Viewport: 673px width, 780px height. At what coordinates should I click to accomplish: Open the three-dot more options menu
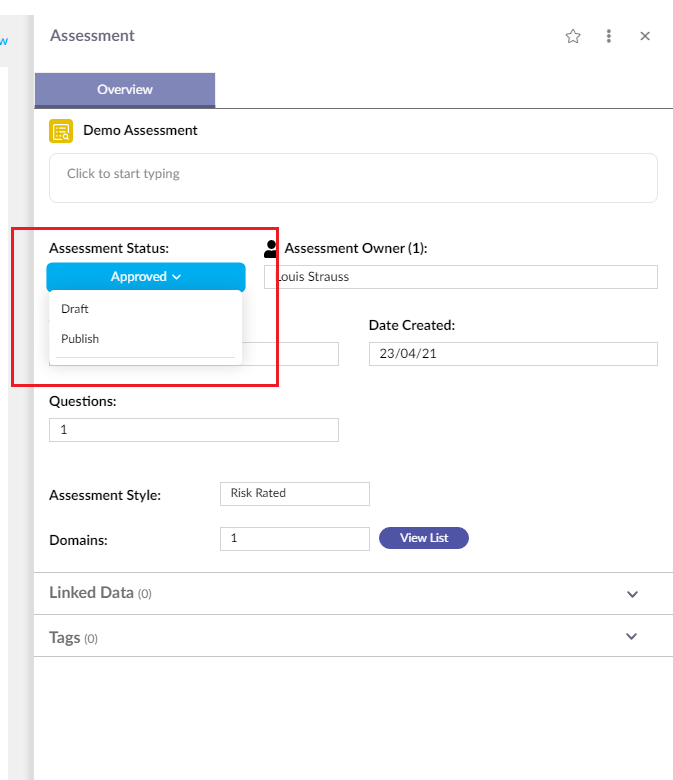point(608,36)
